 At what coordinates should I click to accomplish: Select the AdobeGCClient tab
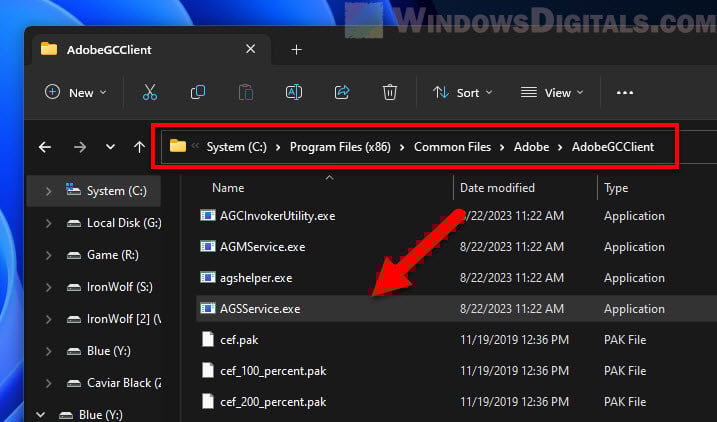(x=151, y=49)
